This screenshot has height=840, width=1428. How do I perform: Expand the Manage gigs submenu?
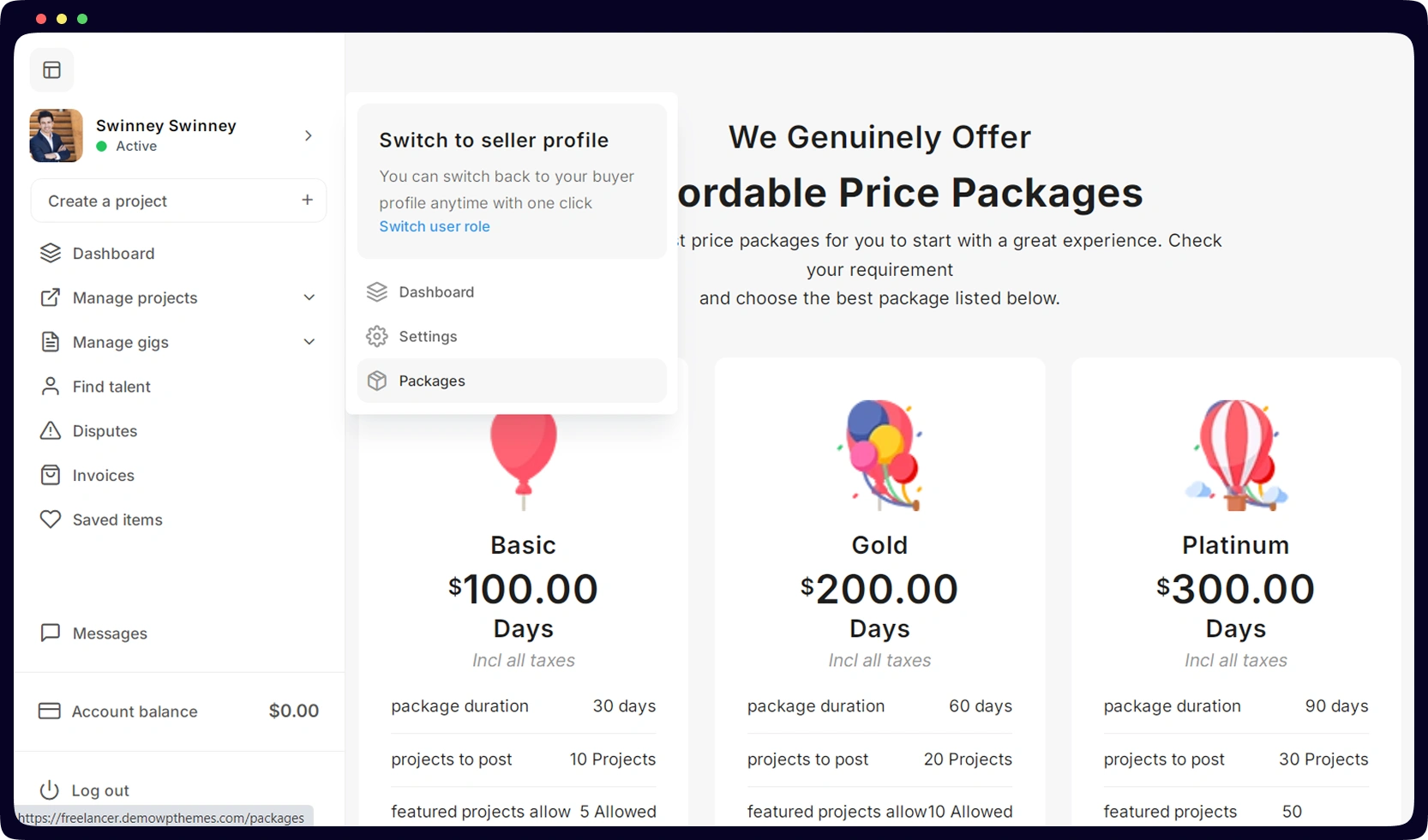[x=309, y=342]
